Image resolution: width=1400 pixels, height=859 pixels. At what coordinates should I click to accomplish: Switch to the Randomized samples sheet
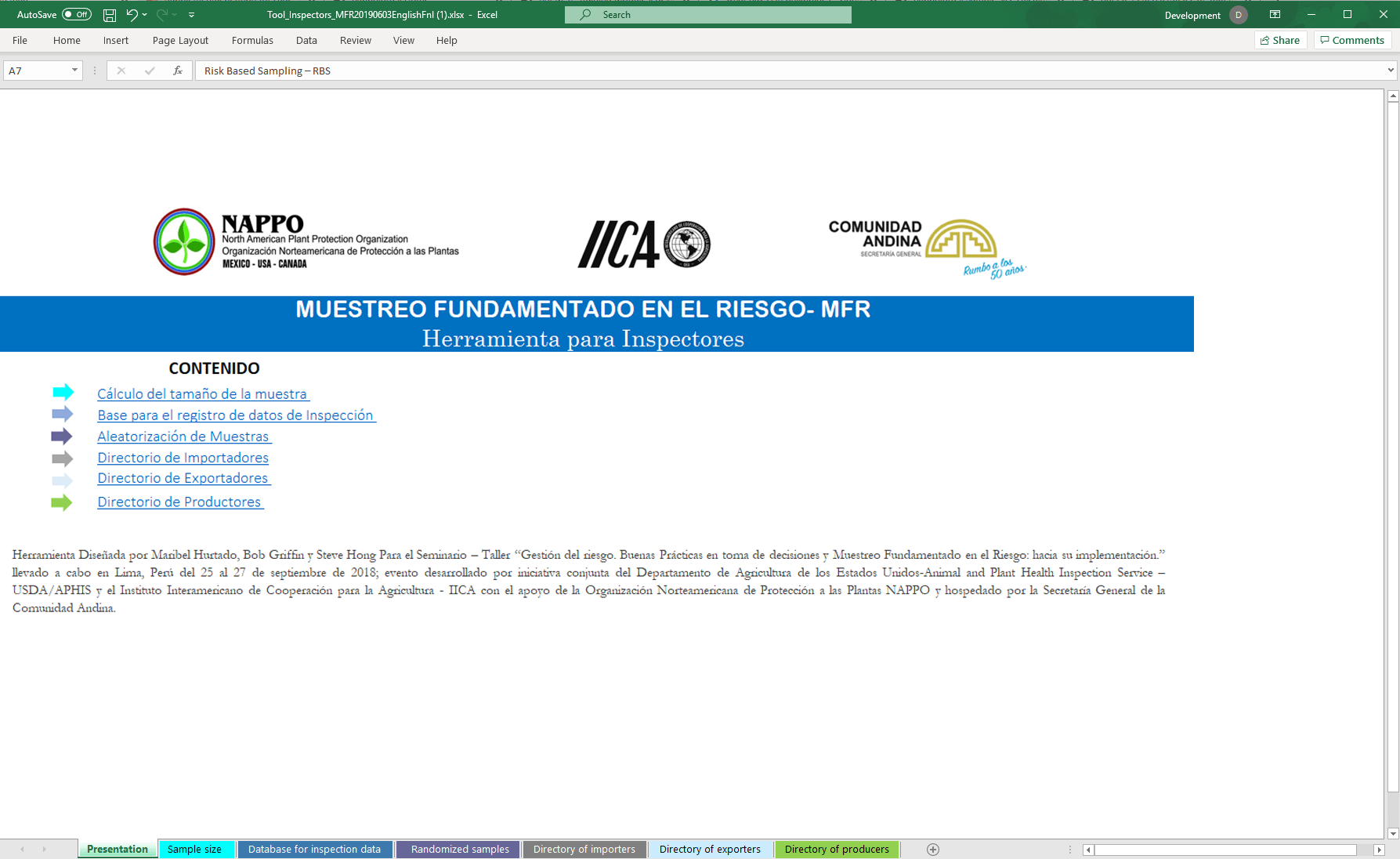click(460, 850)
